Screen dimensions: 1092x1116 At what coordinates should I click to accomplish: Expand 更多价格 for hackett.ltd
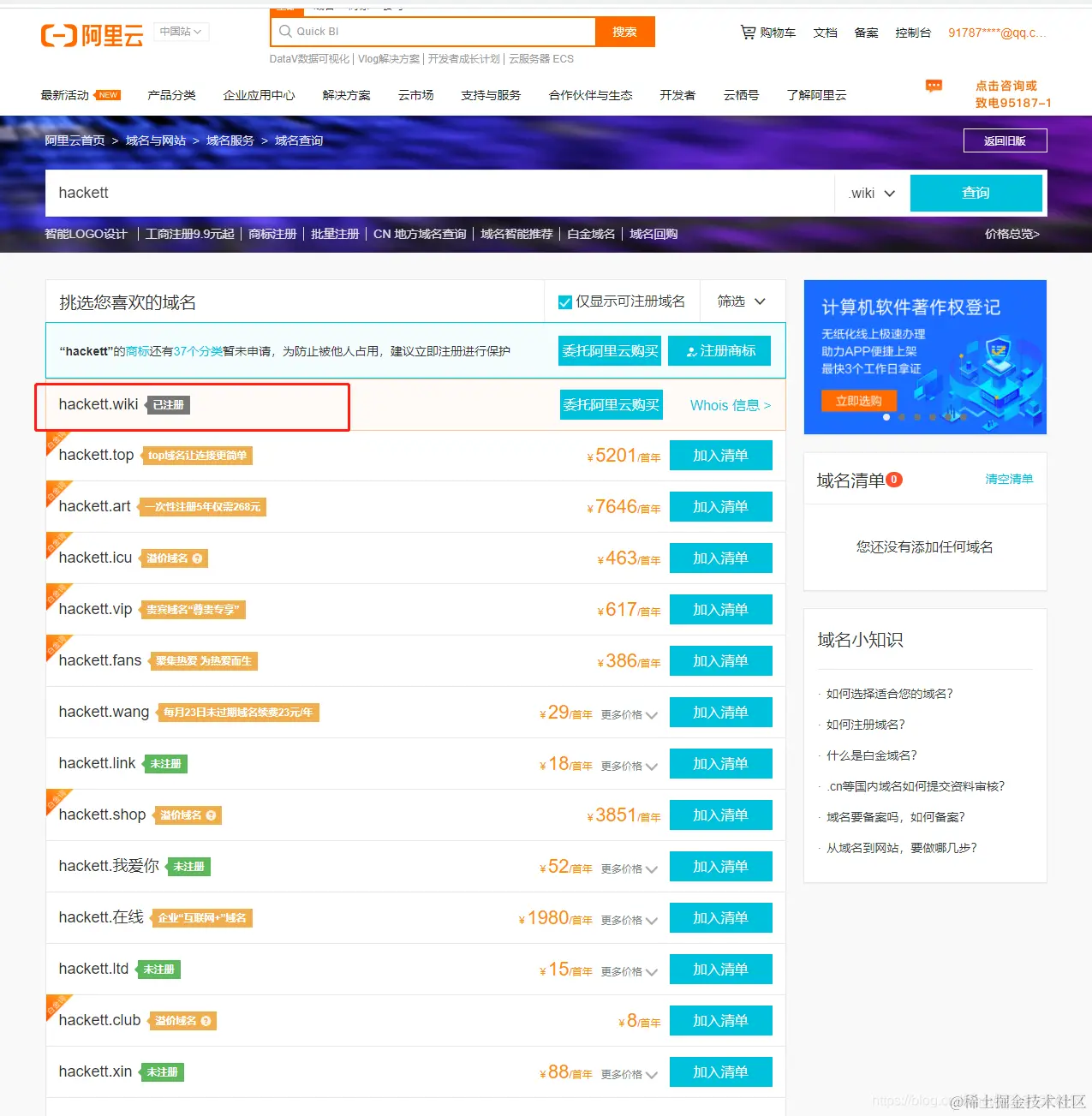coord(629,971)
